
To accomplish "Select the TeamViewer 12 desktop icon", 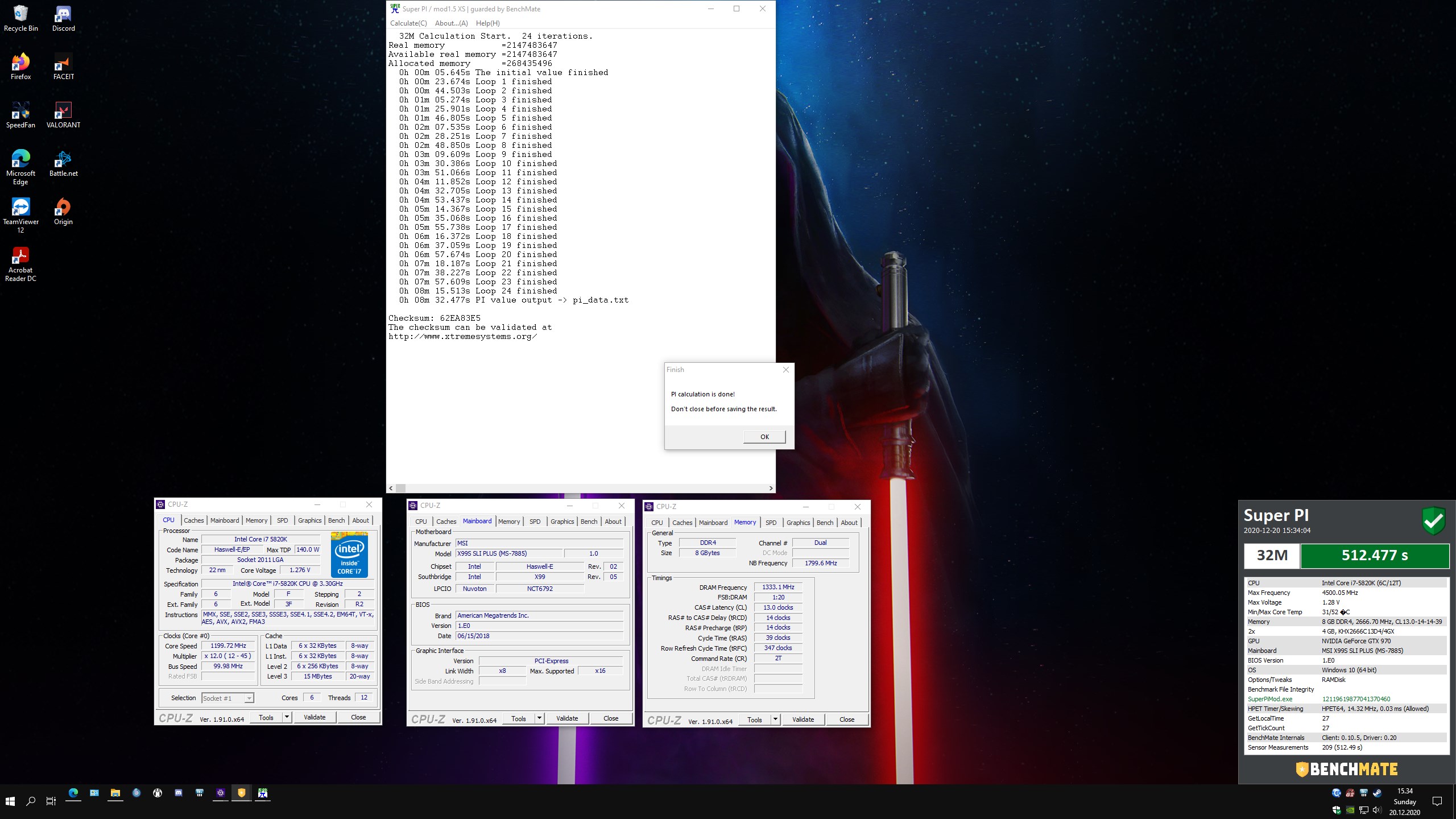I will [x=20, y=216].
